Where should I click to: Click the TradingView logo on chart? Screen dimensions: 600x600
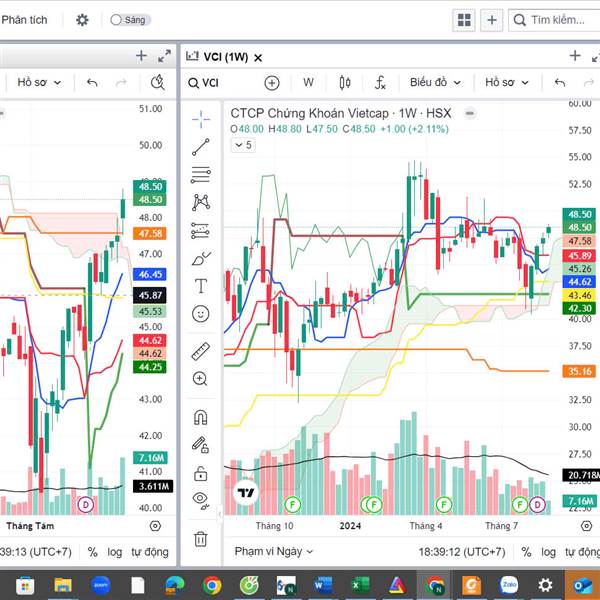coord(246,492)
